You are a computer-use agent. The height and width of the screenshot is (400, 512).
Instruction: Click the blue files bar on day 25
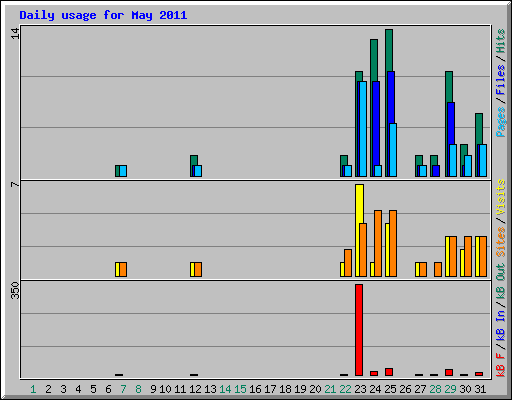coord(391,97)
